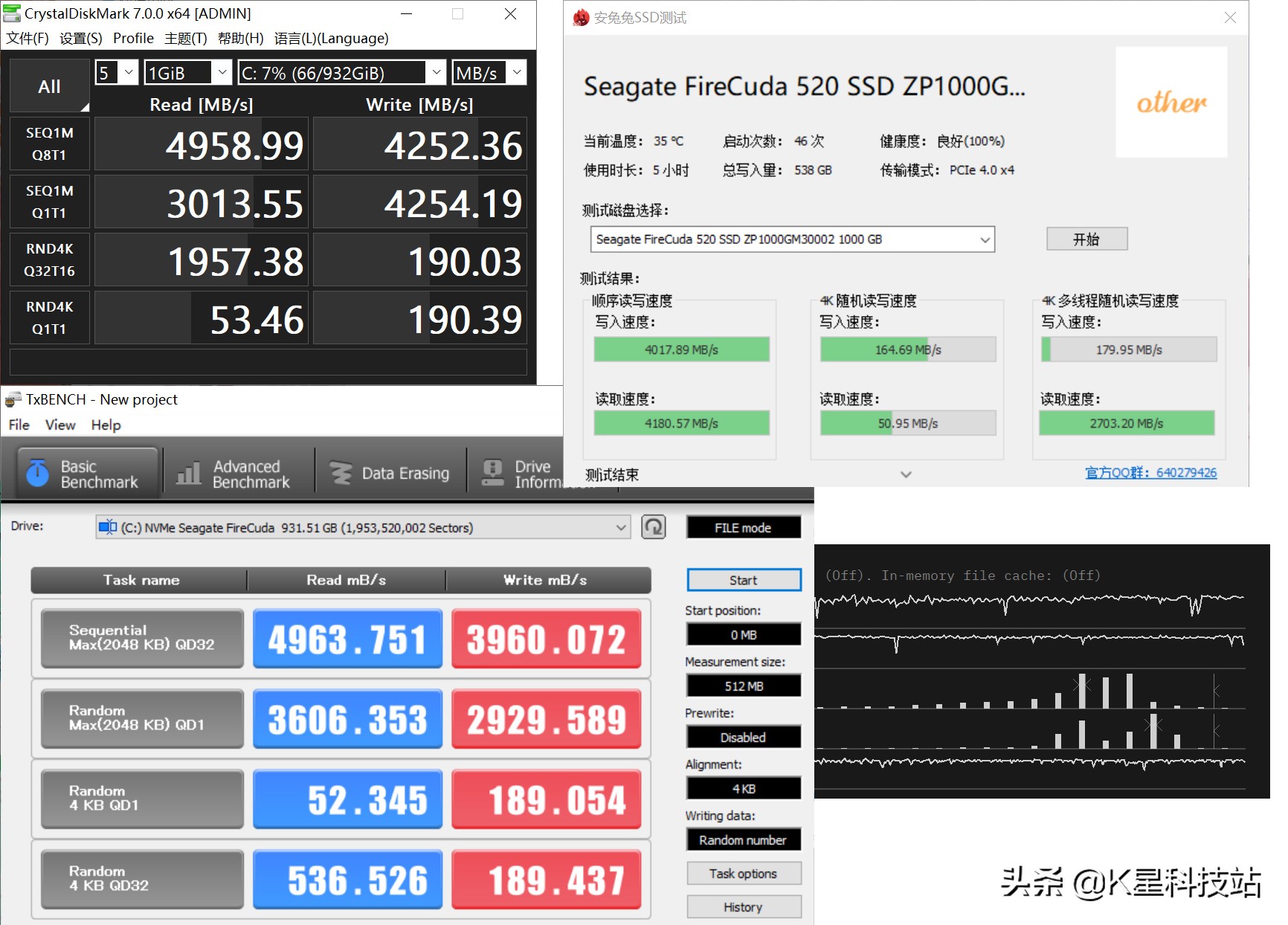The height and width of the screenshot is (925, 1288).
Task: Toggle FILE mode in TxBENCH
Action: coord(743,526)
